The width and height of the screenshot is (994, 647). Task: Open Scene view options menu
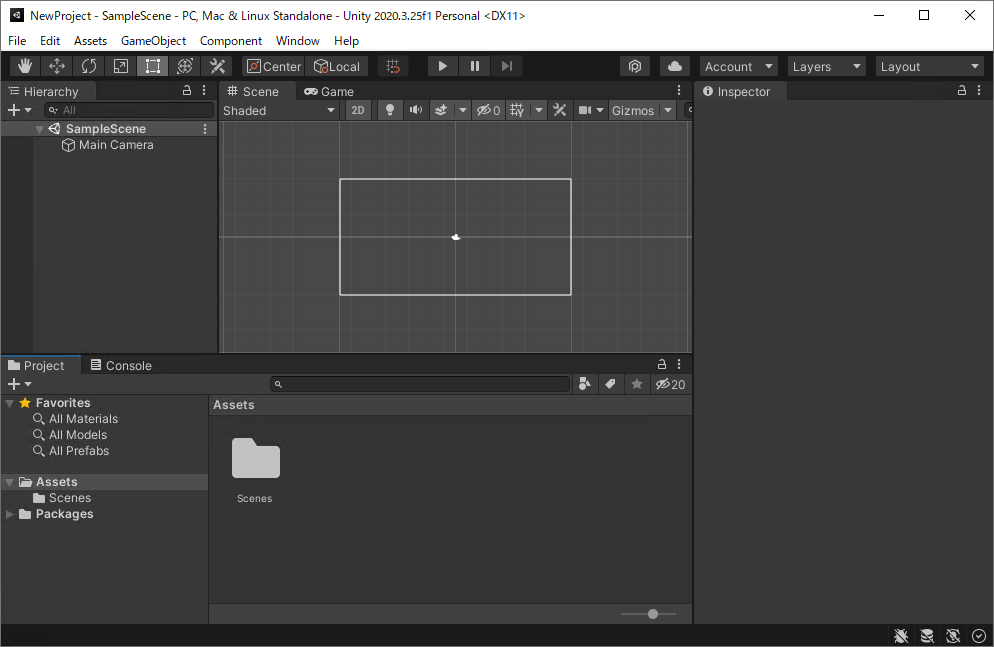click(679, 91)
